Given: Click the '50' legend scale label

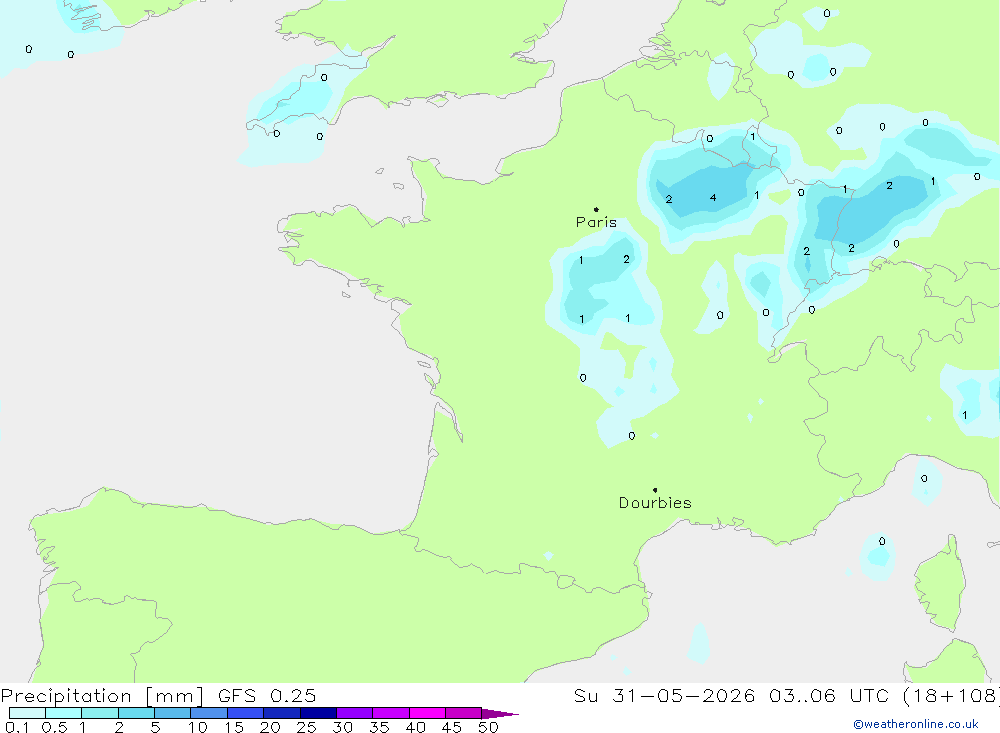Looking at the screenshot, I should tap(489, 727).
